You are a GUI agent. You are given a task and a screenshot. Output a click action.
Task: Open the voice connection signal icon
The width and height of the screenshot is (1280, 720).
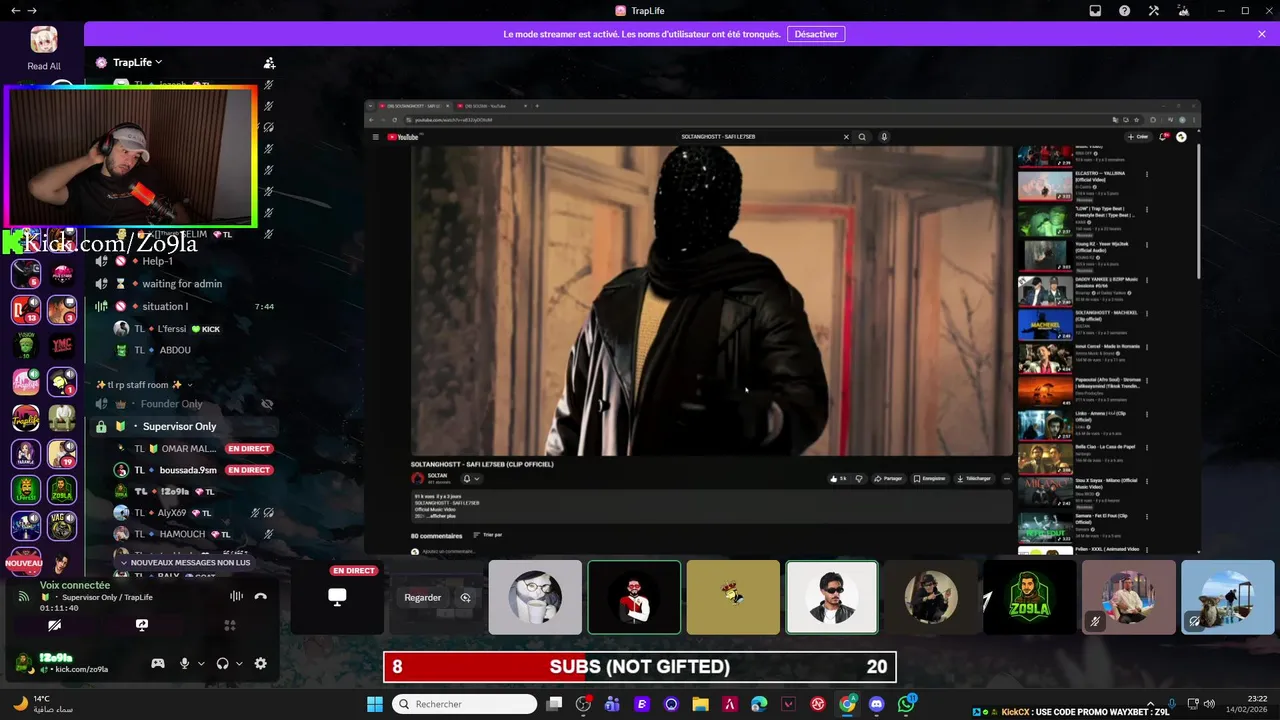[24, 596]
